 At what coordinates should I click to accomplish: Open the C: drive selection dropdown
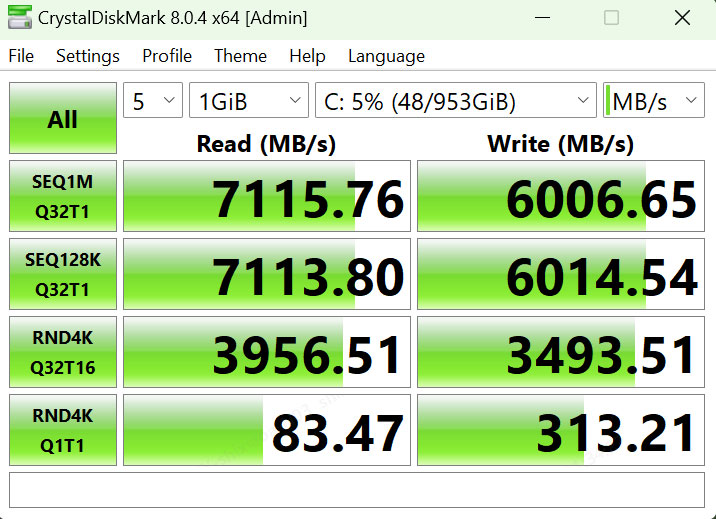coord(455,101)
